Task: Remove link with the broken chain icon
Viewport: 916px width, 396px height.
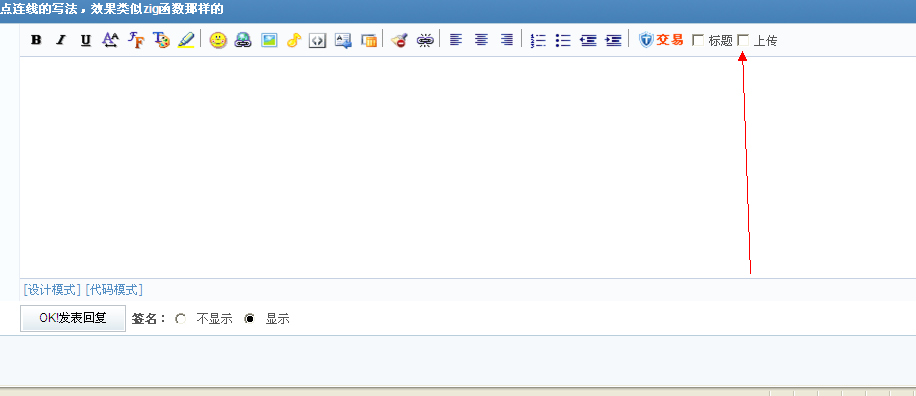Action: pyautogui.click(x=425, y=40)
